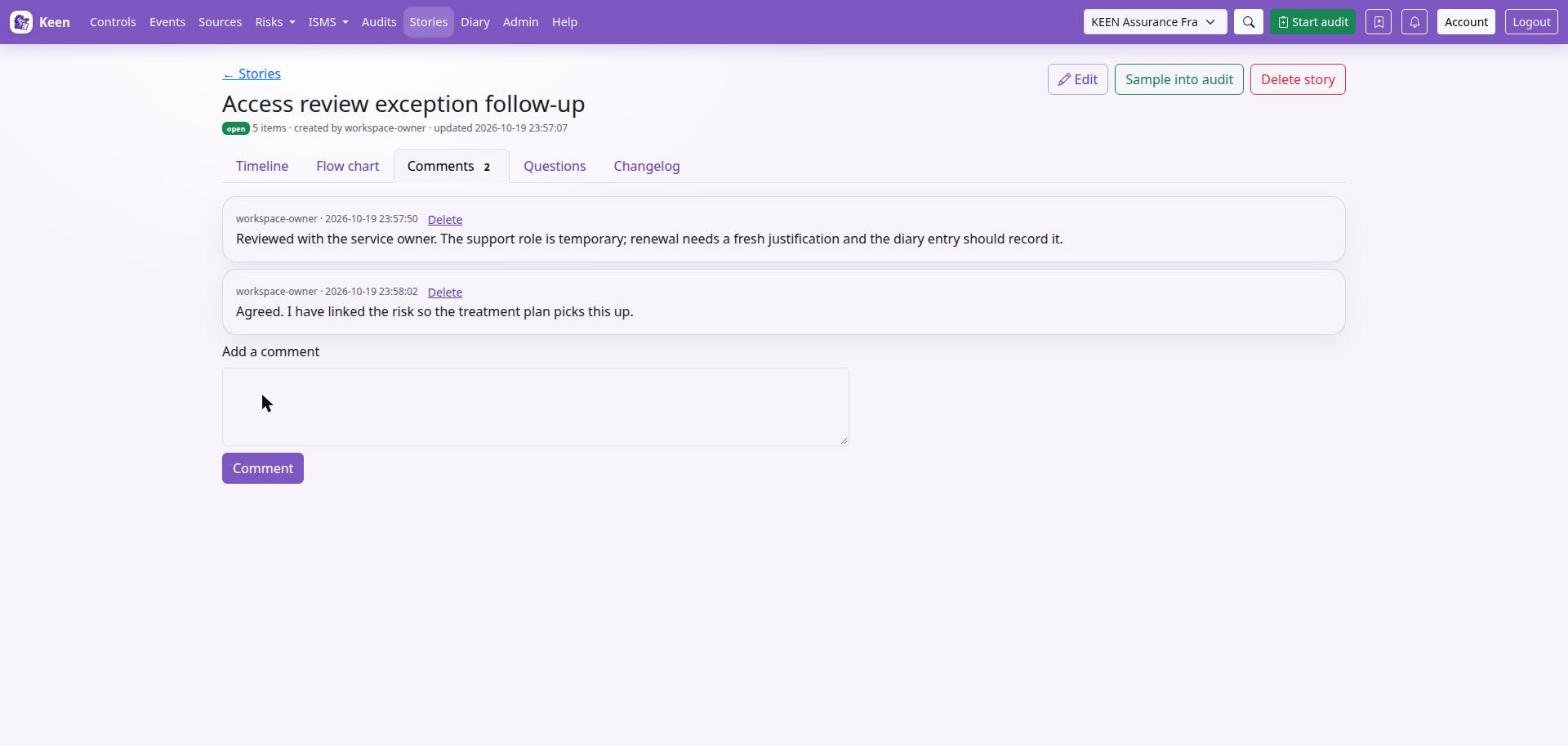Go back via the ← Stories link
This screenshot has width=1568, height=746.
point(251,74)
